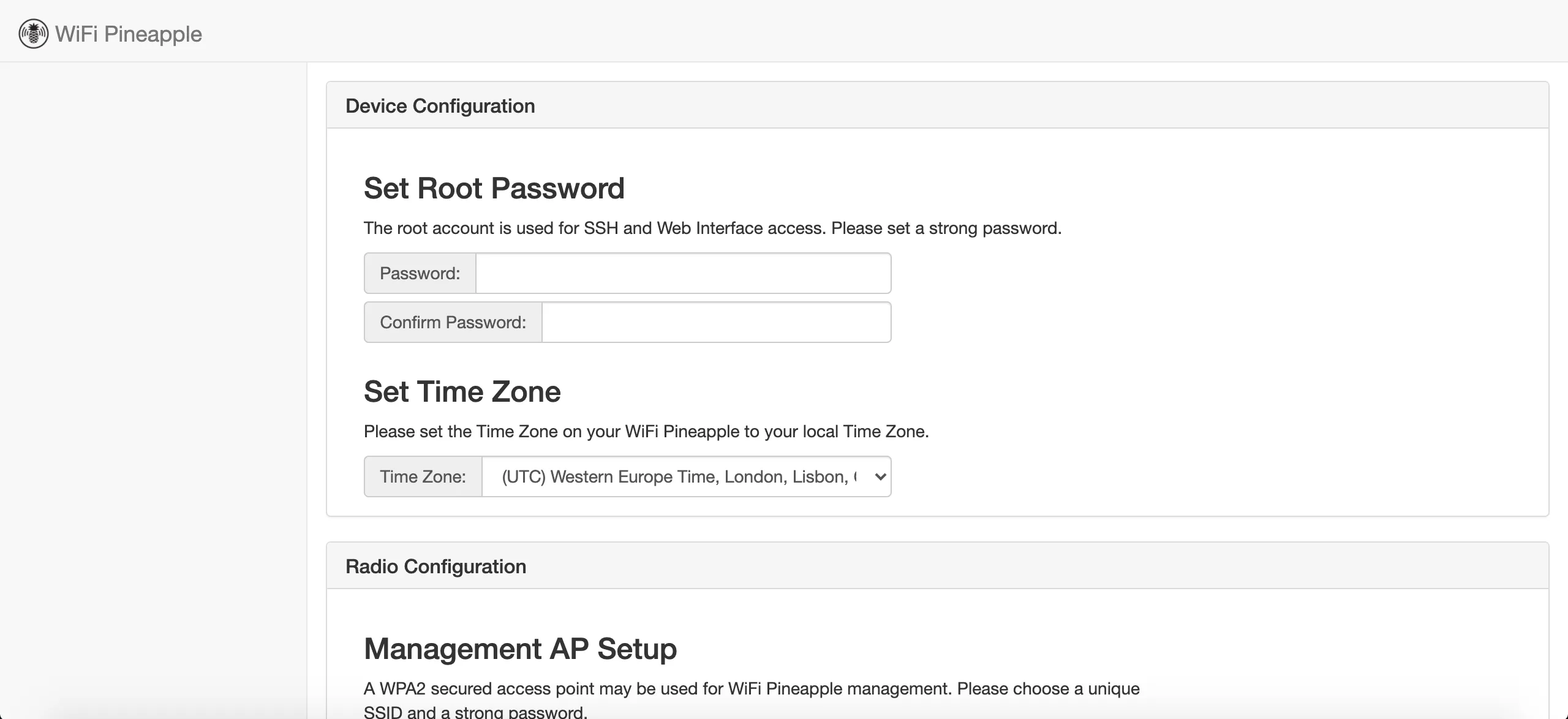Click the 'Password:' field label
Viewport: 1568px width, 719px height.
click(420, 273)
